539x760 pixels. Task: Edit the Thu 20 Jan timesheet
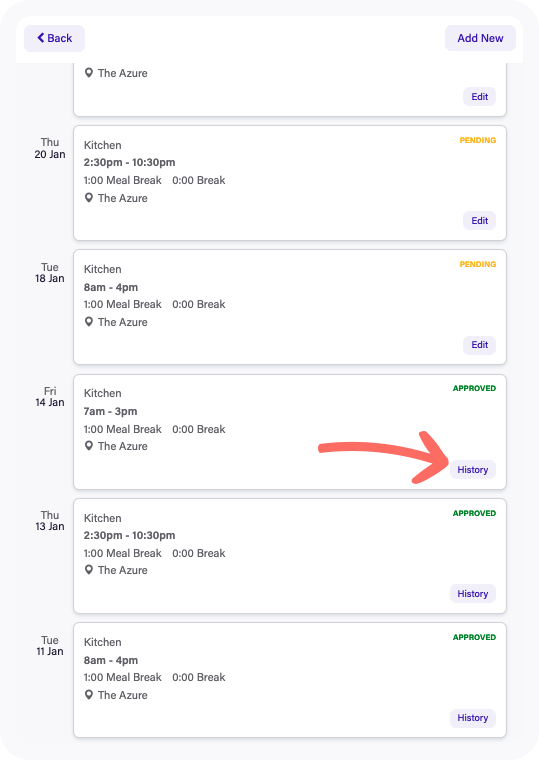pos(479,221)
